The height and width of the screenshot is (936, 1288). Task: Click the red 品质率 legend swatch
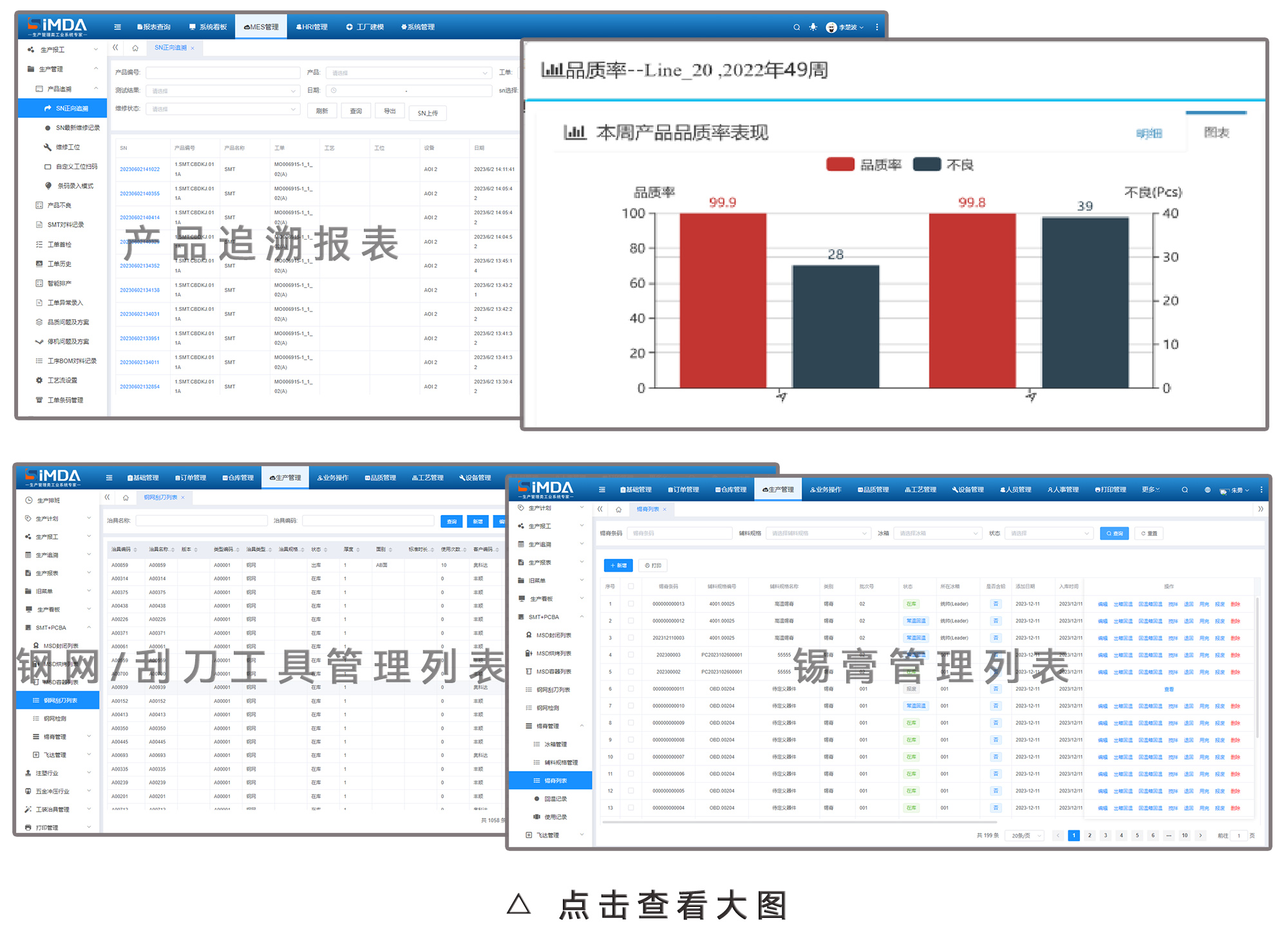[x=840, y=165]
